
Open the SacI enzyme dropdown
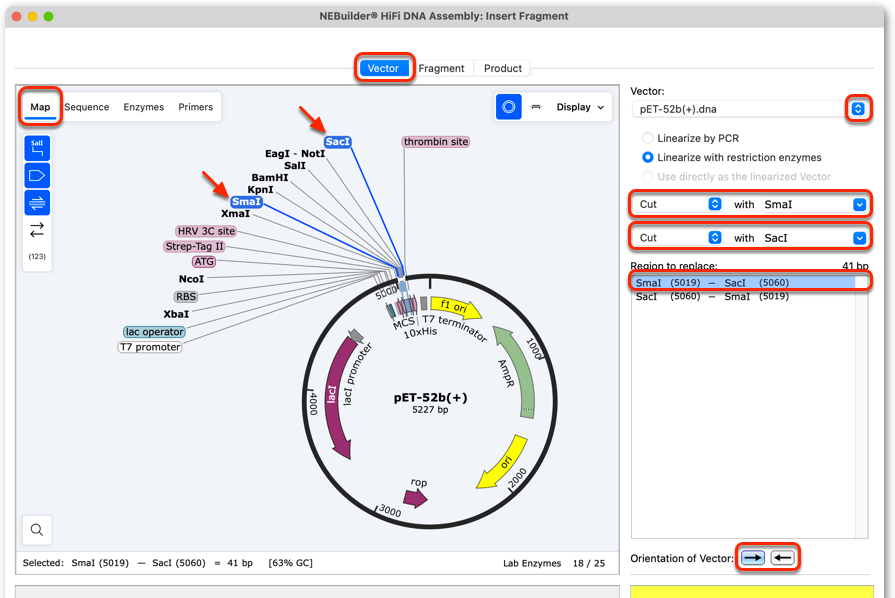click(x=859, y=238)
